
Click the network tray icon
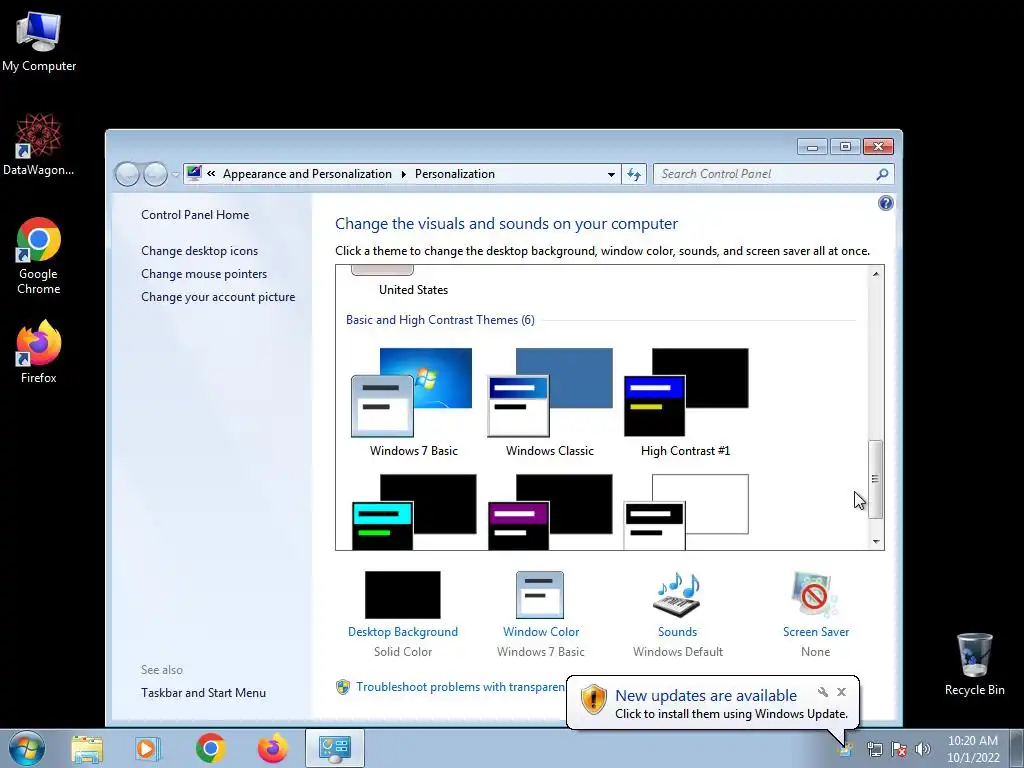[874, 749]
